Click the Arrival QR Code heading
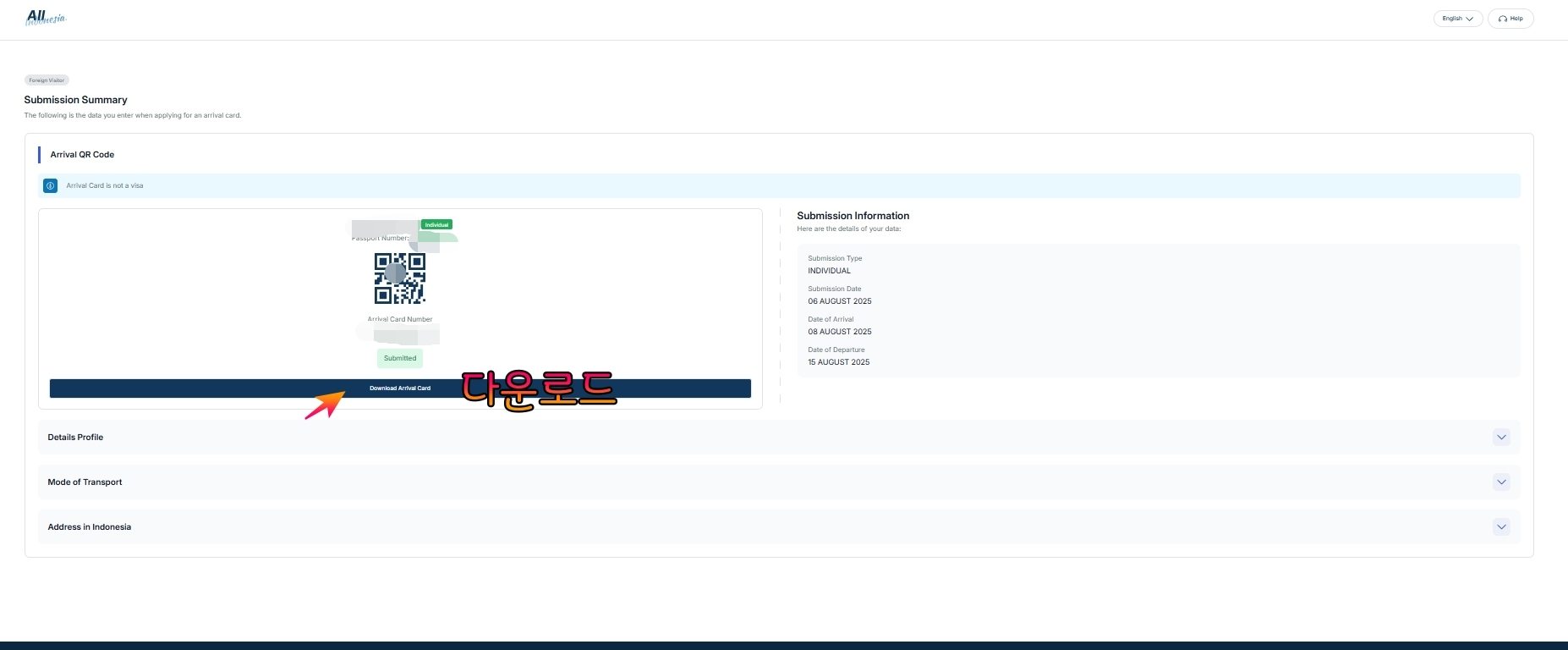1568x650 pixels. tap(82, 155)
